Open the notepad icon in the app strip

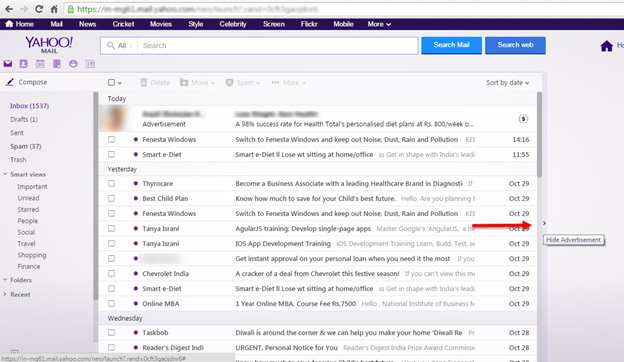57,64
